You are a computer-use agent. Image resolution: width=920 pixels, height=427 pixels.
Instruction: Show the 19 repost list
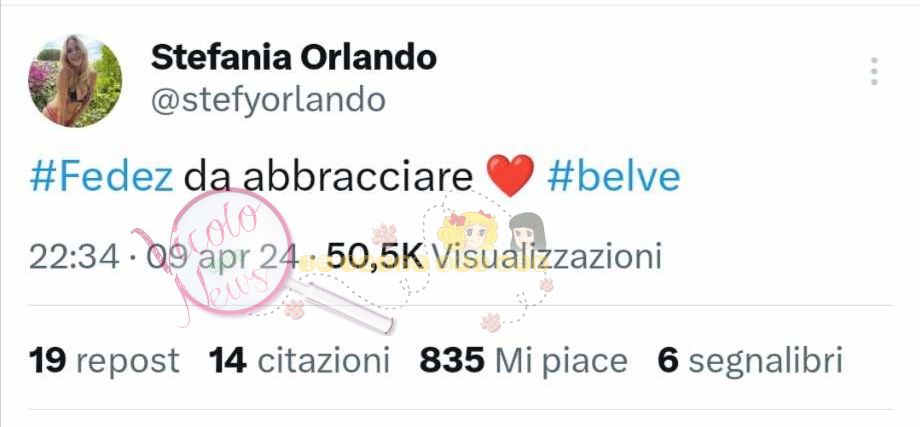[x=104, y=360]
